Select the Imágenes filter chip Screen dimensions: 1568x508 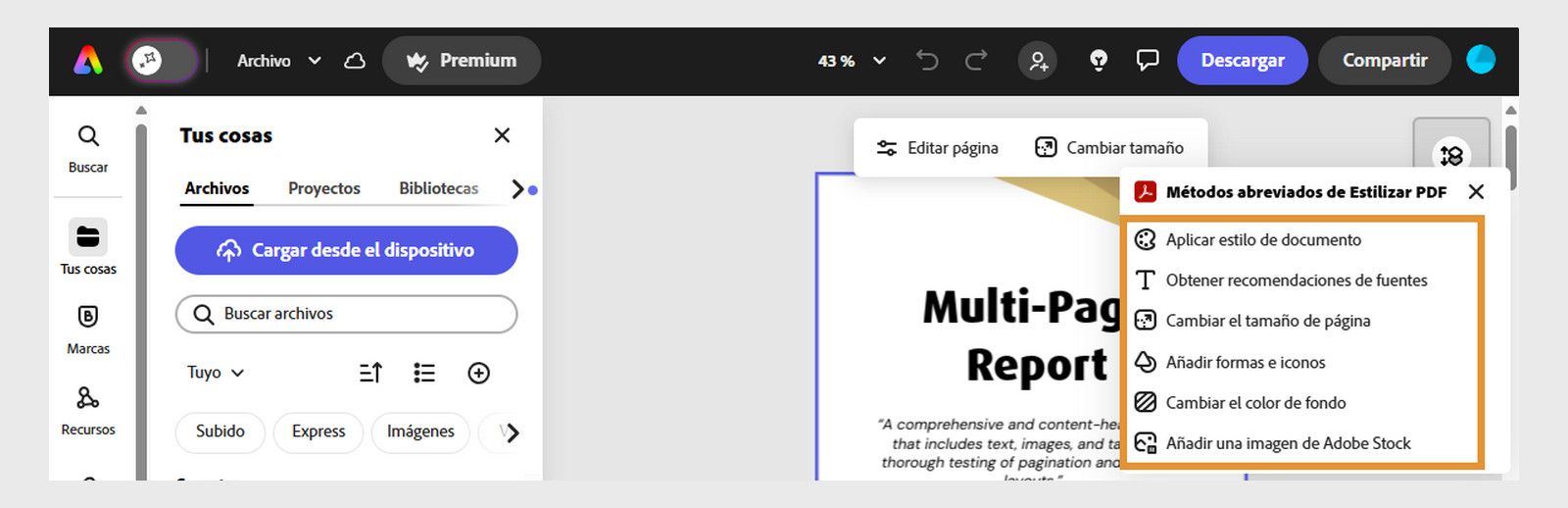point(420,432)
